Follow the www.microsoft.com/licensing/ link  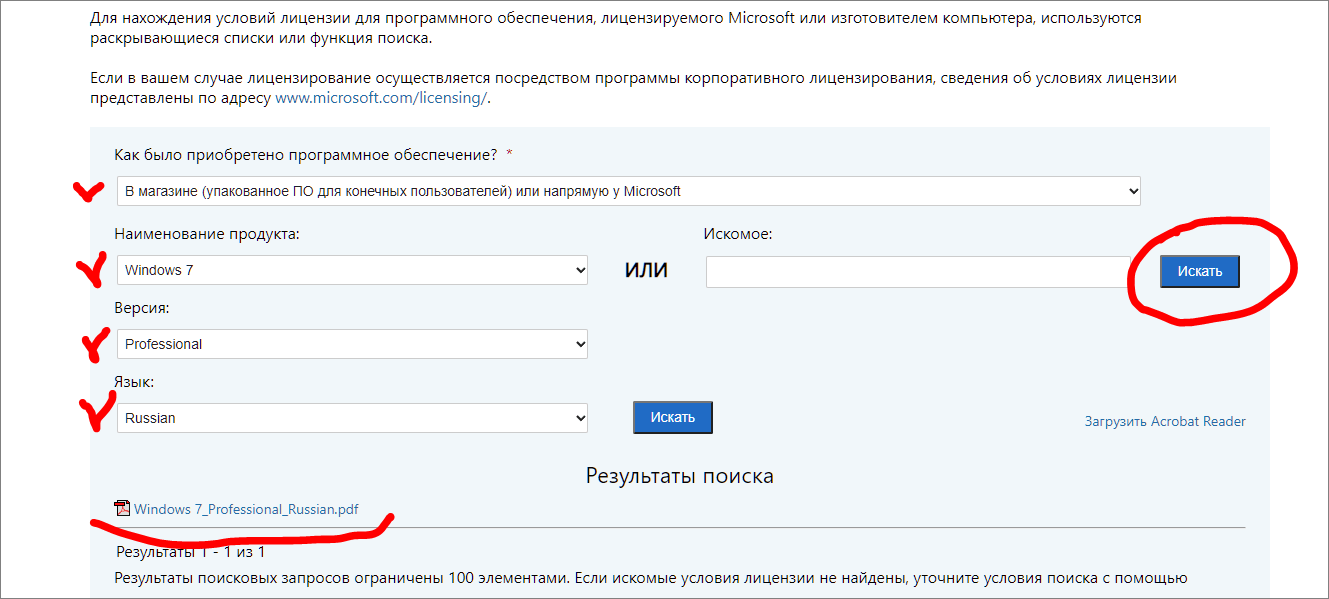pos(381,98)
